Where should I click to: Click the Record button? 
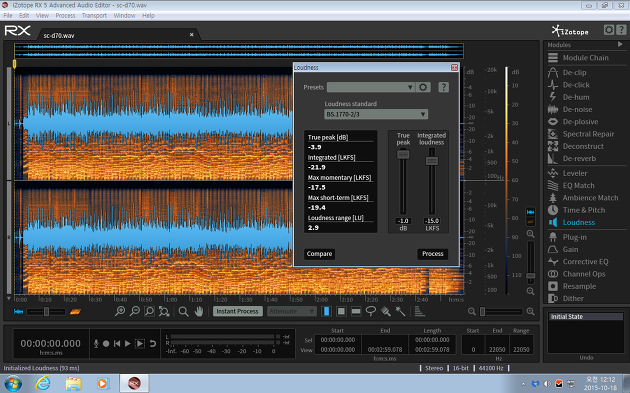click(x=106, y=344)
